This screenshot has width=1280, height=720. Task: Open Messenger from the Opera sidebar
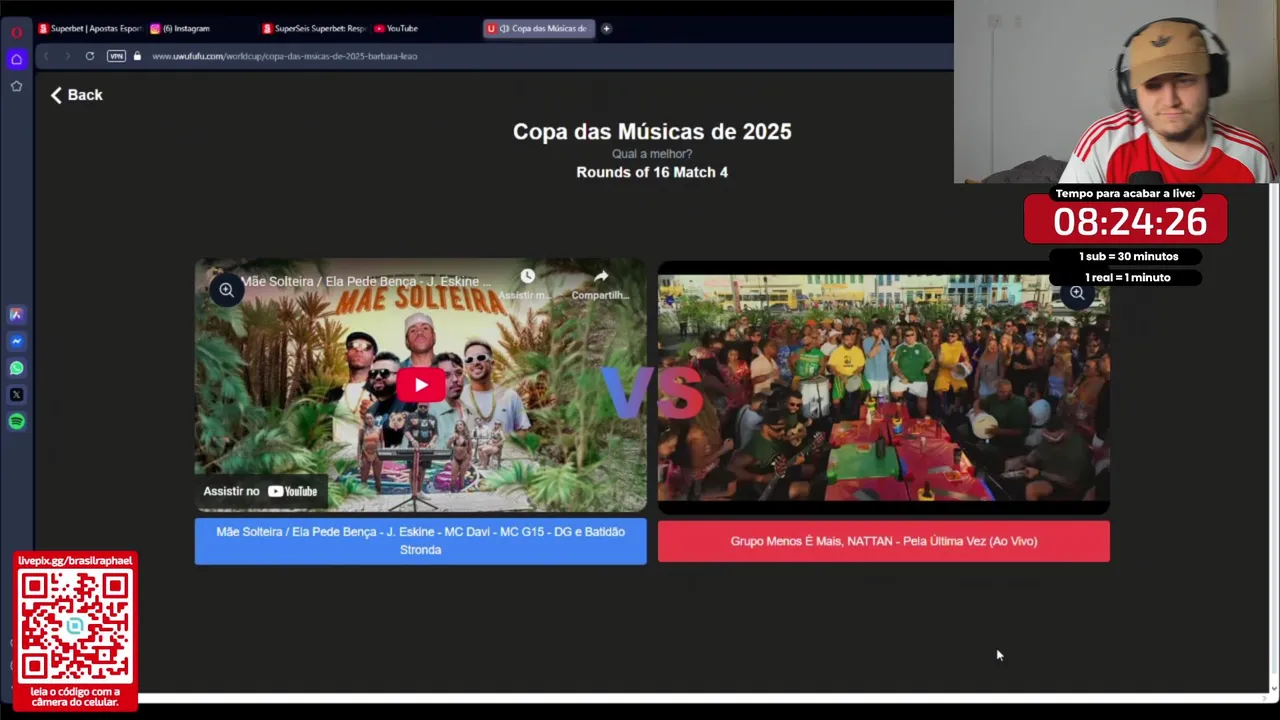[16, 341]
